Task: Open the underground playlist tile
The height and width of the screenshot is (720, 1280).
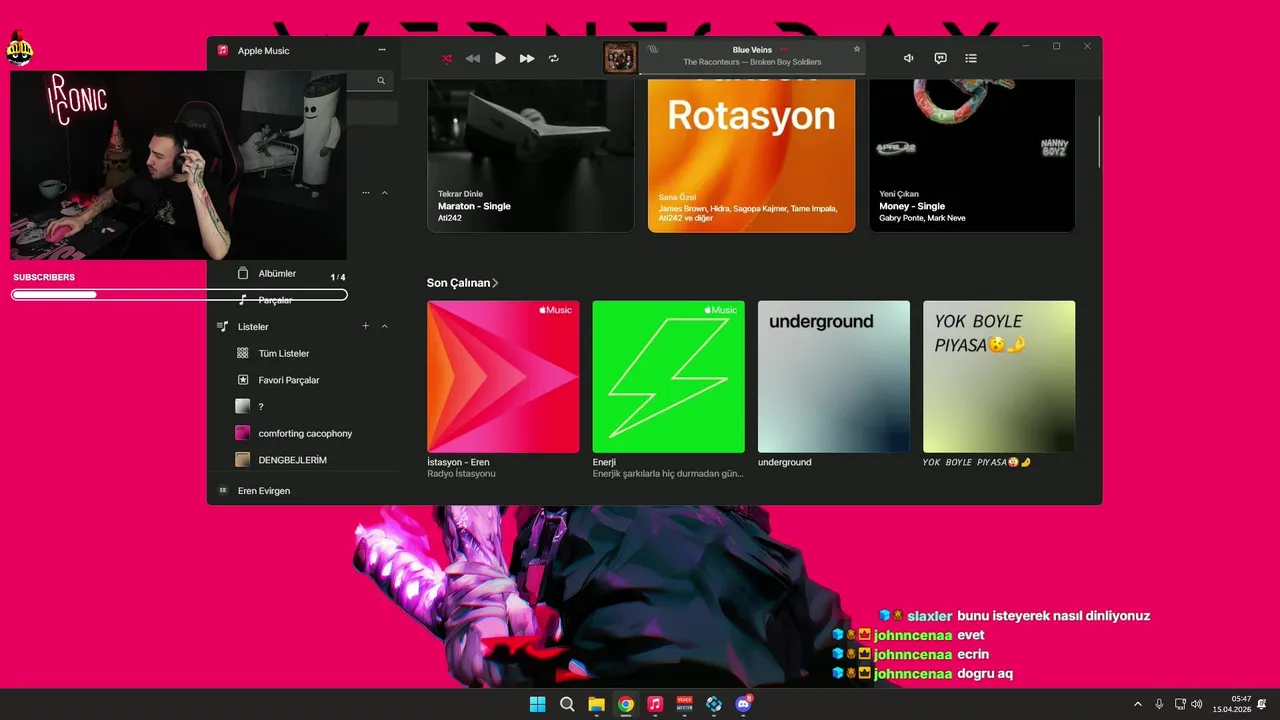Action: (834, 377)
